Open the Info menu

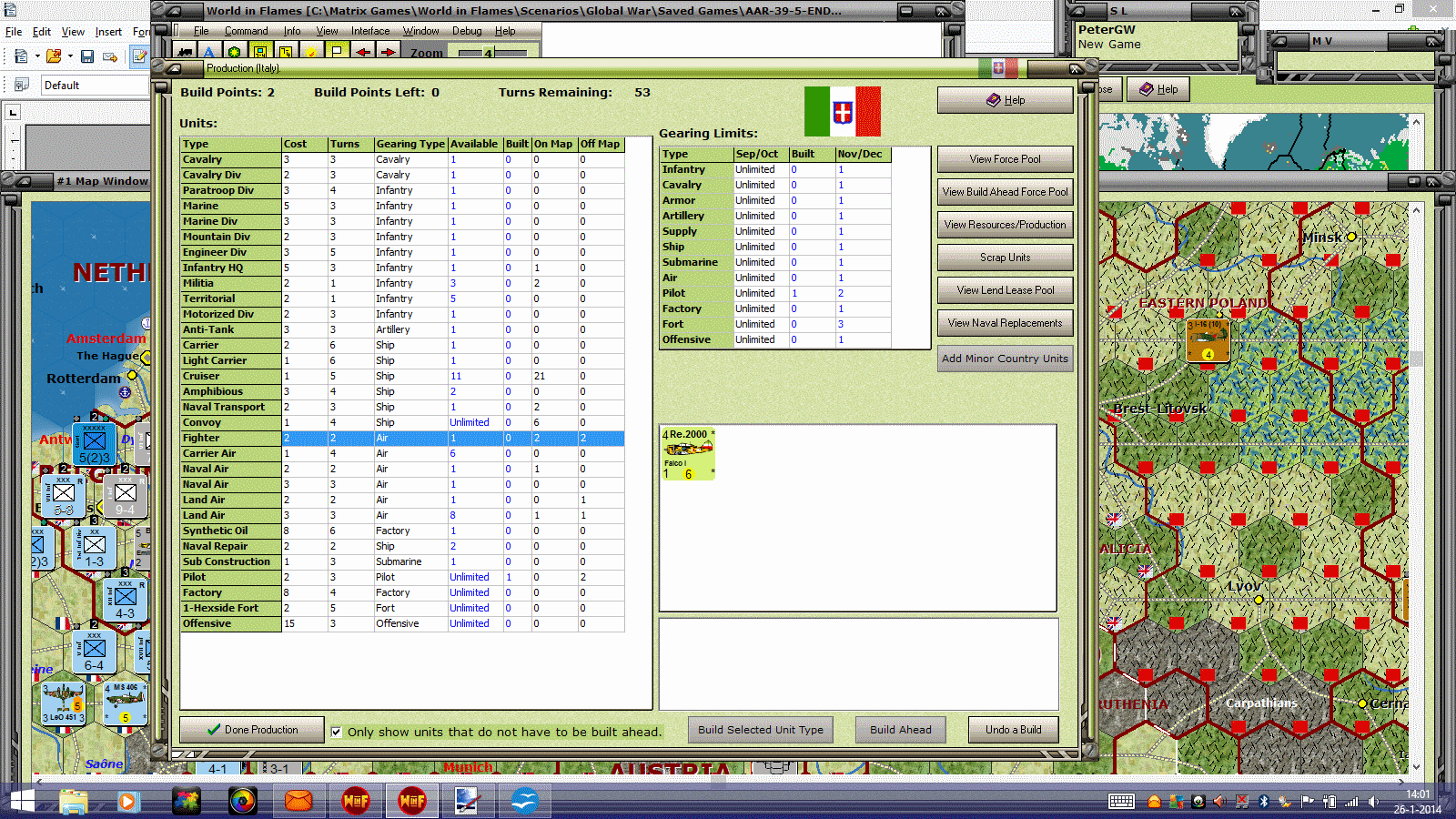292,31
